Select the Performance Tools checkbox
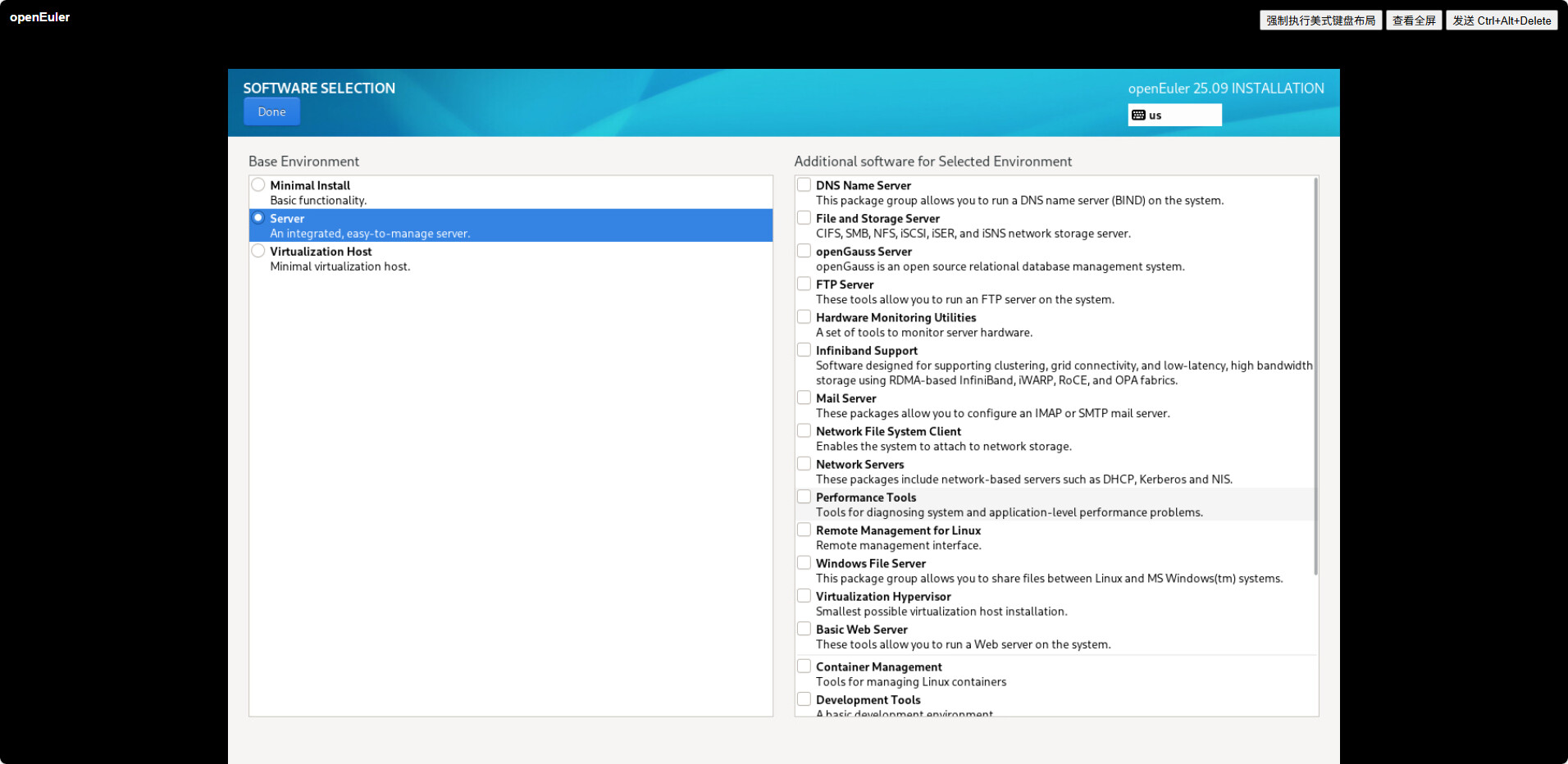The image size is (1568, 764). [805, 497]
